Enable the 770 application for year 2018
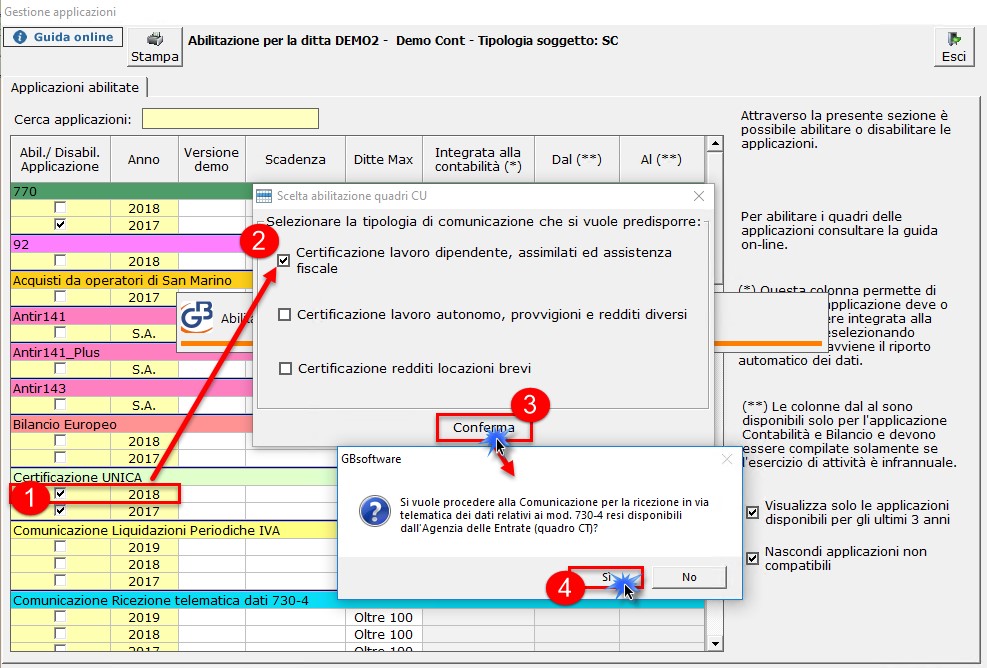Screen dimensions: 987x668 point(60,207)
